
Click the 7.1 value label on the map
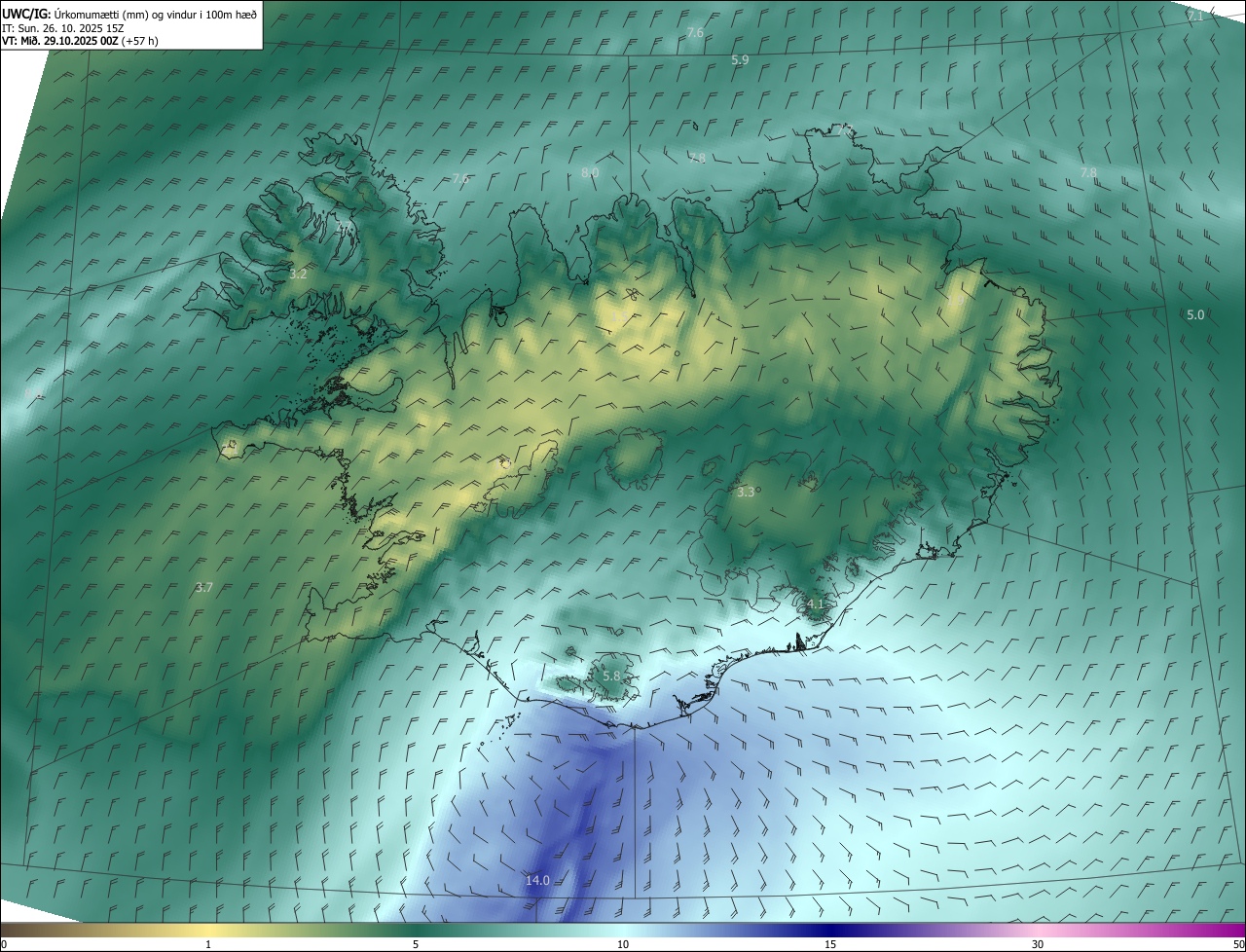tap(1195, 16)
